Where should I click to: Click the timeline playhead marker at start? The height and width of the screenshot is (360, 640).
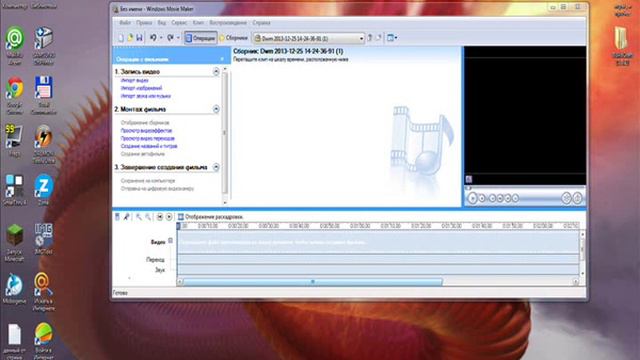pos(178,226)
